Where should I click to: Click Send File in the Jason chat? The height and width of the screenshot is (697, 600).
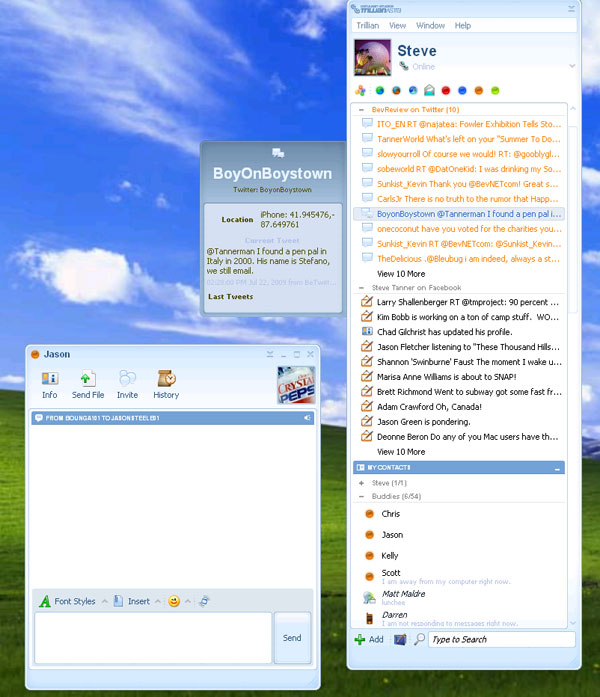tap(88, 385)
